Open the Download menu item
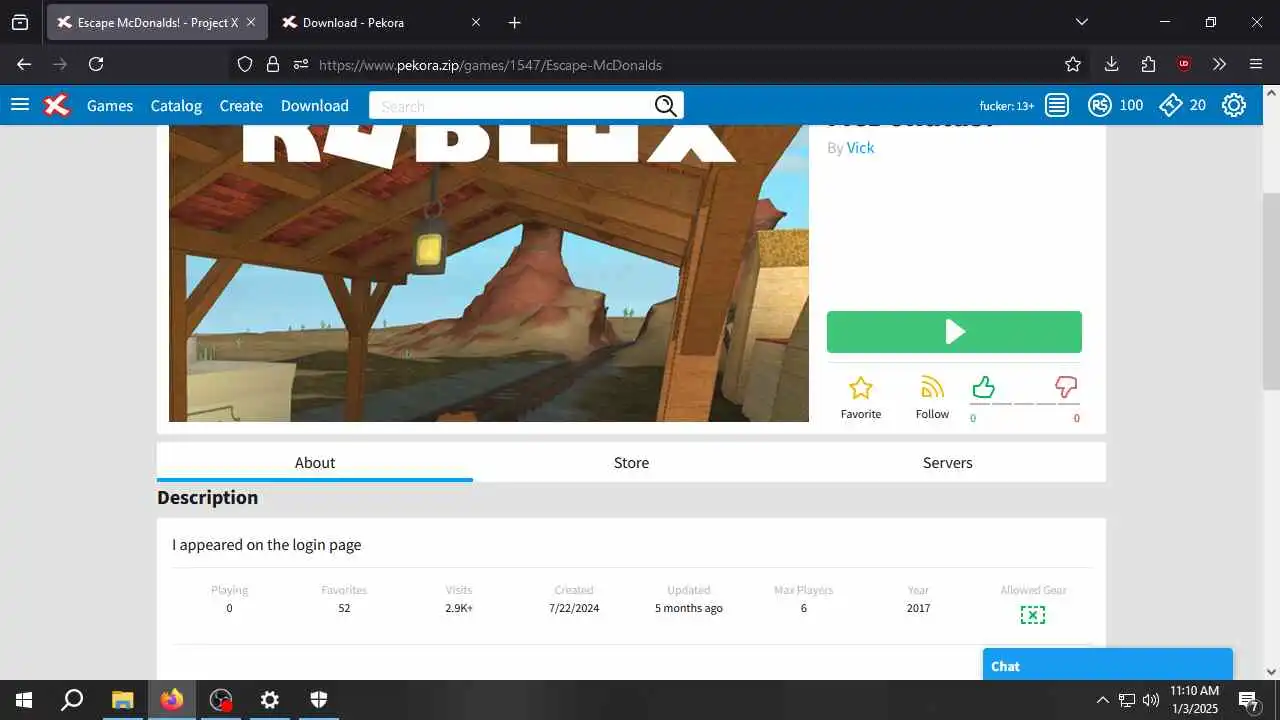The height and width of the screenshot is (720, 1280). pos(315,105)
